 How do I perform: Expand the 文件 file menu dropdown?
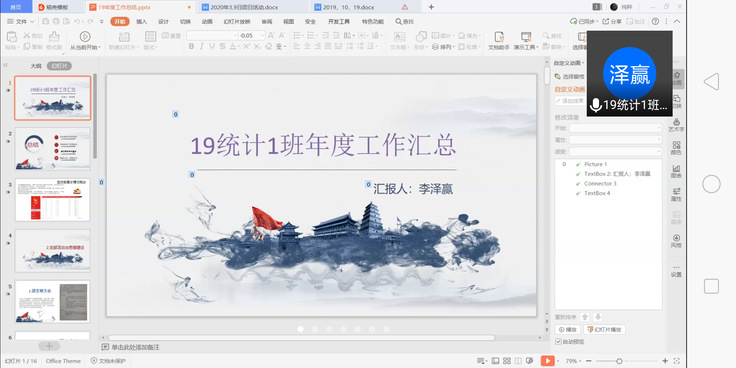[x=22, y=22]
